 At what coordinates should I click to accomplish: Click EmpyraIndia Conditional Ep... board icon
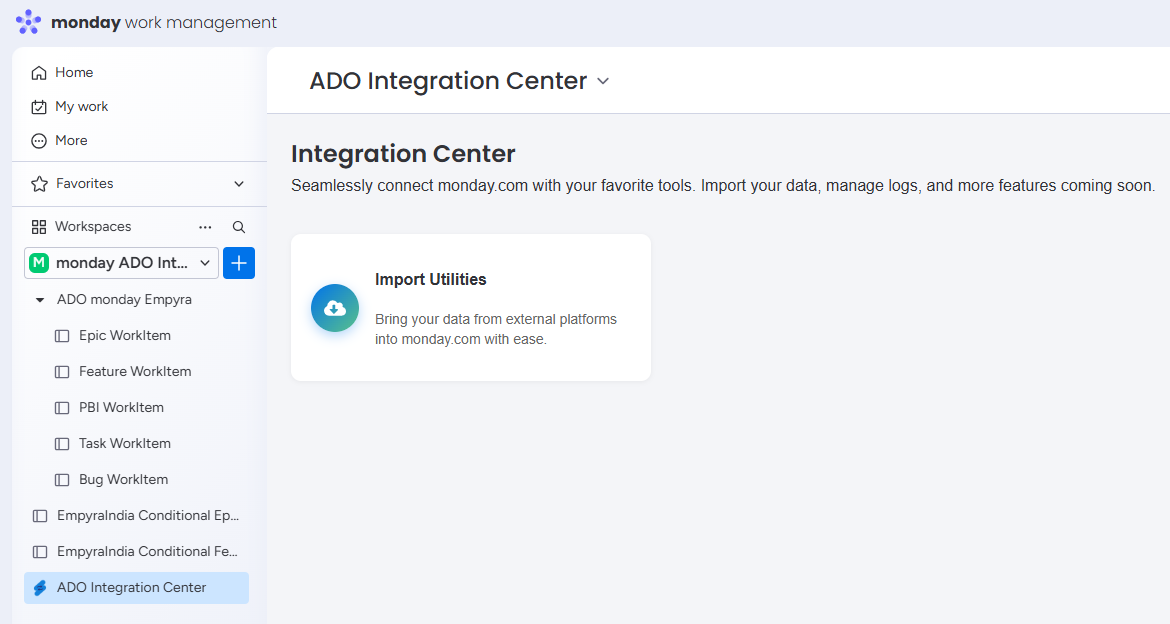(x=40, y=516)
